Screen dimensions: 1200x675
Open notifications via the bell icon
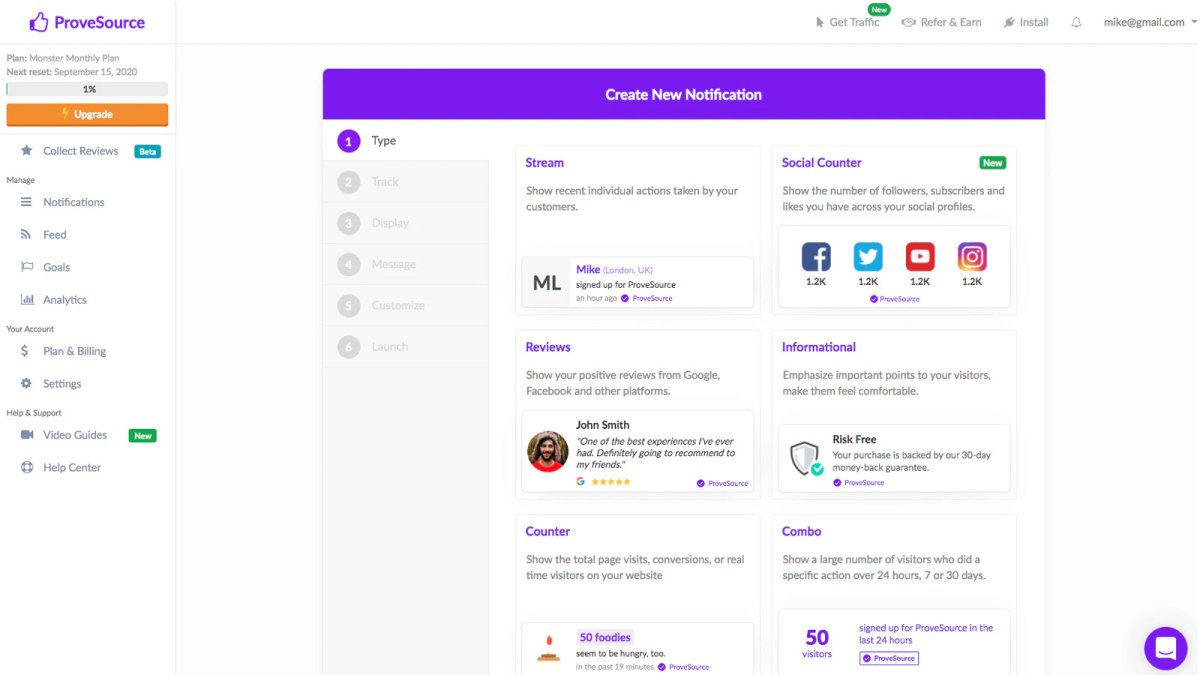[x=1076, y=21]
